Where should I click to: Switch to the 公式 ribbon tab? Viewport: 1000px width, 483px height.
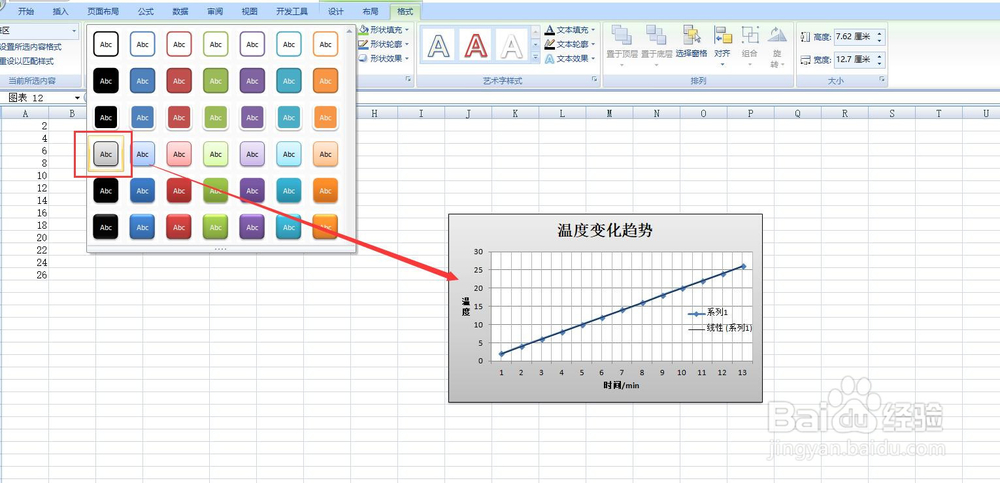(145, 11)
